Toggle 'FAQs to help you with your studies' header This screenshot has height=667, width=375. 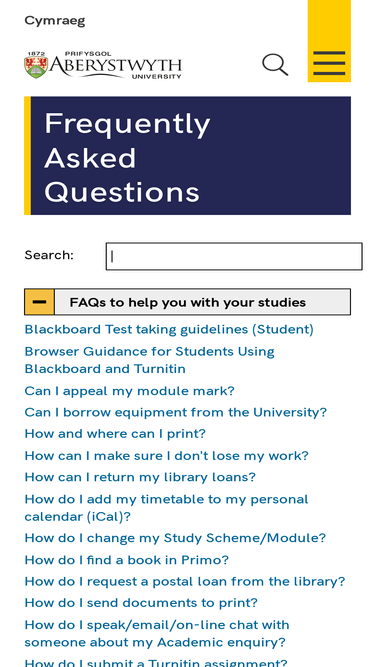[188, 302]
